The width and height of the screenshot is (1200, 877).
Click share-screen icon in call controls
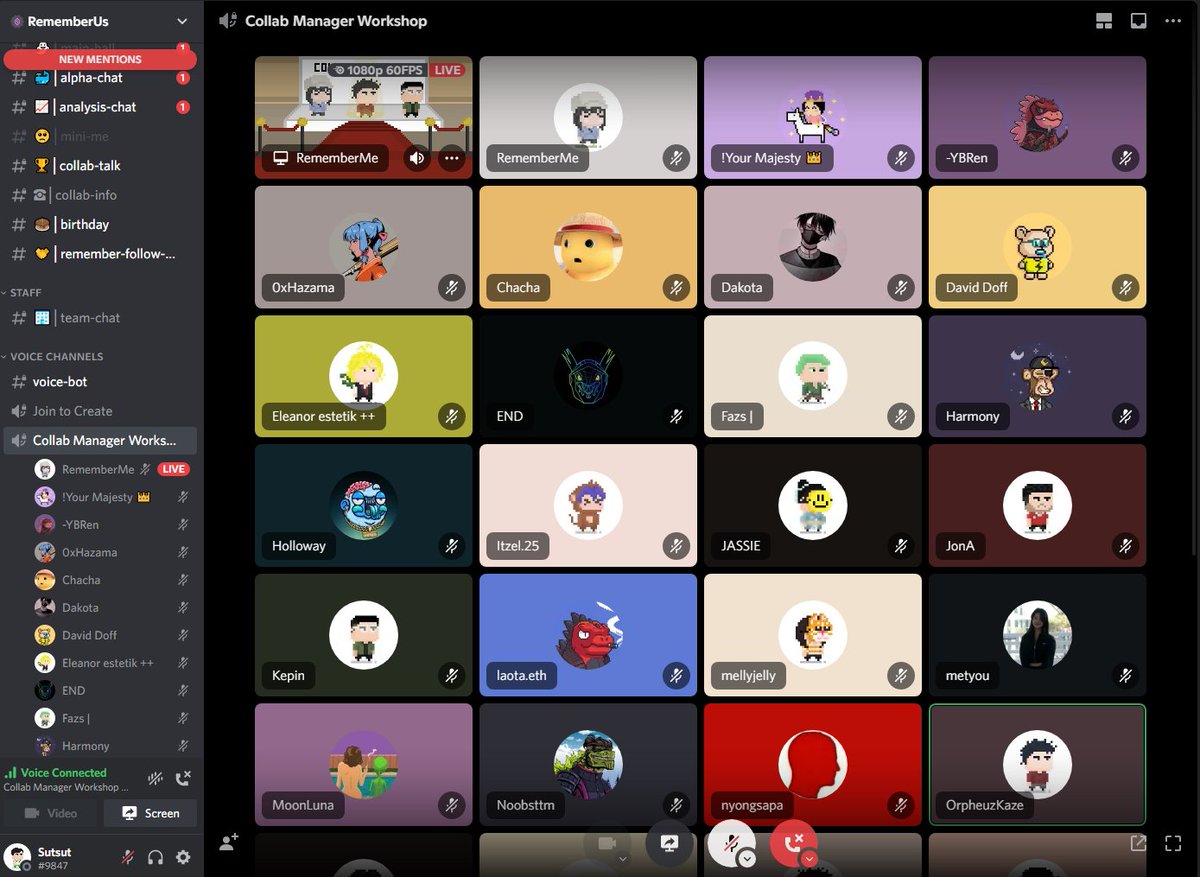pos(669,843)
